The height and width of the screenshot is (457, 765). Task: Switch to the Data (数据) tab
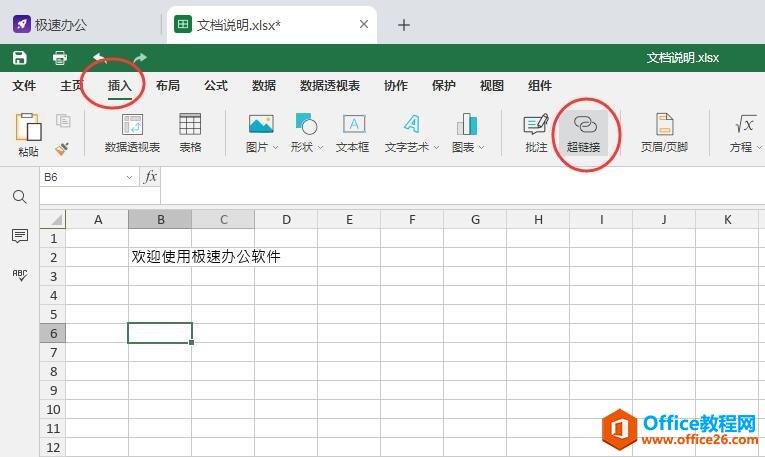pyautogui.click(x=264, y=86)
